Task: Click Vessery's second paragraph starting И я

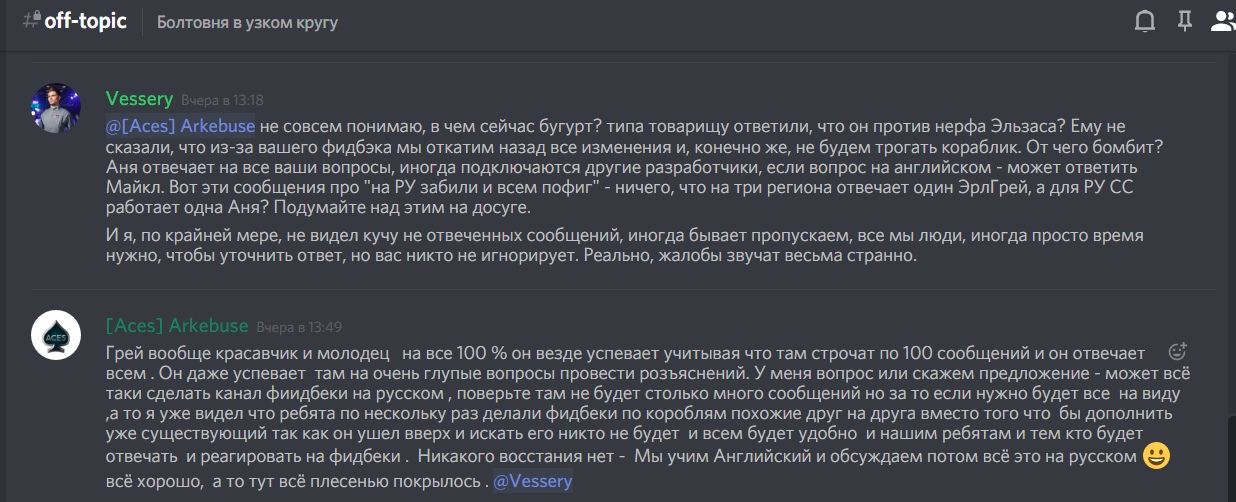Action: 624,245
